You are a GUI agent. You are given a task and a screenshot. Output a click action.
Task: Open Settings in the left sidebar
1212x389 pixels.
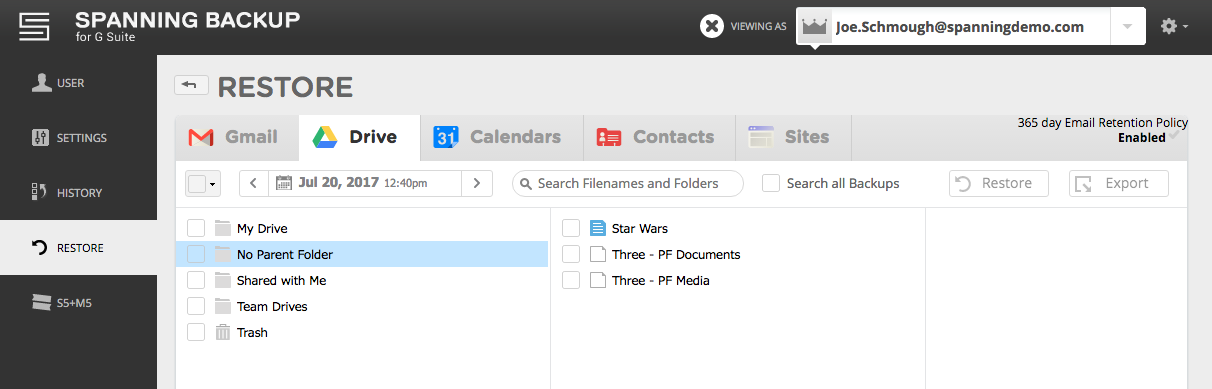78,137
